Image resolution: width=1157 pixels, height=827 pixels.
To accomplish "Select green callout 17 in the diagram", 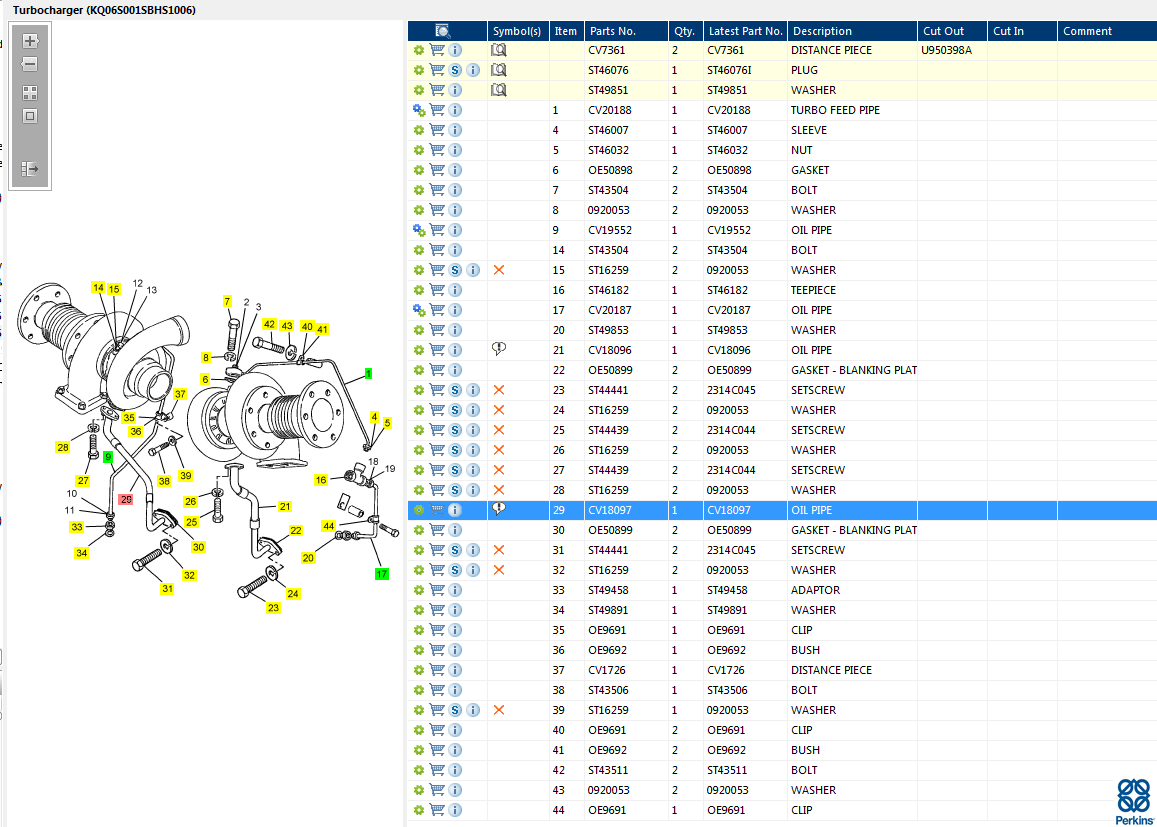I will 381,574.
